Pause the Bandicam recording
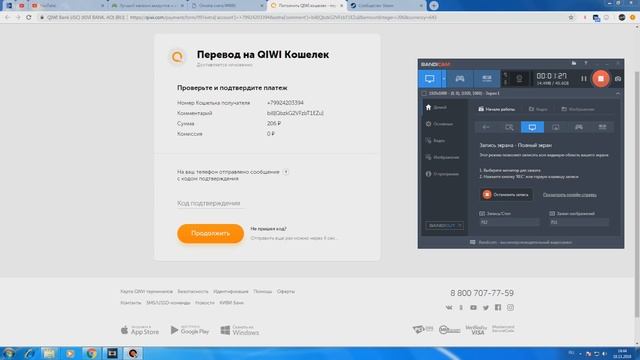The image size is (640, 360). tap(584, 78)
